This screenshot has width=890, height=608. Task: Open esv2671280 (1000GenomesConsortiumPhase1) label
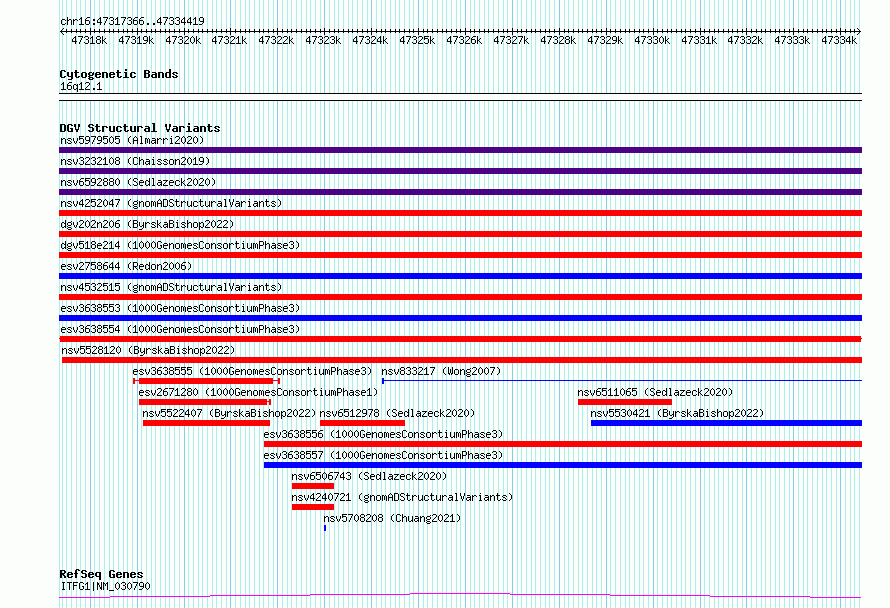(x=258, y=392)
